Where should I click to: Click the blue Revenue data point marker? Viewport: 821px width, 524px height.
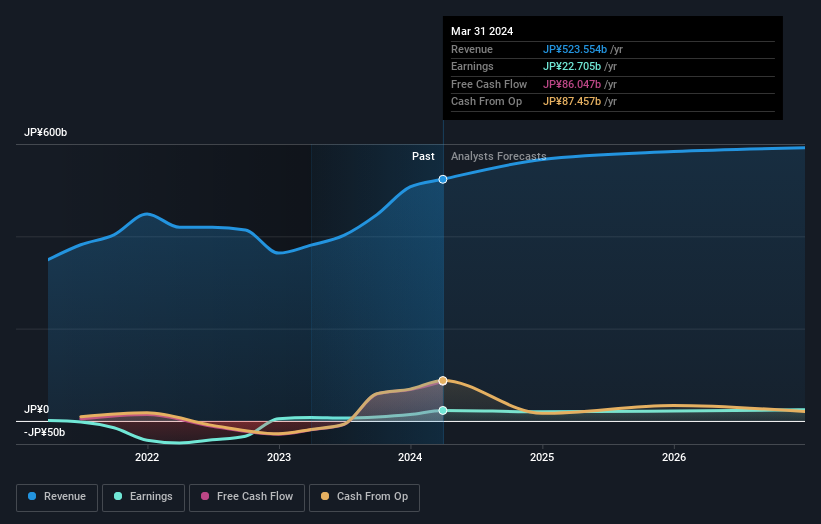pos(443,180)
